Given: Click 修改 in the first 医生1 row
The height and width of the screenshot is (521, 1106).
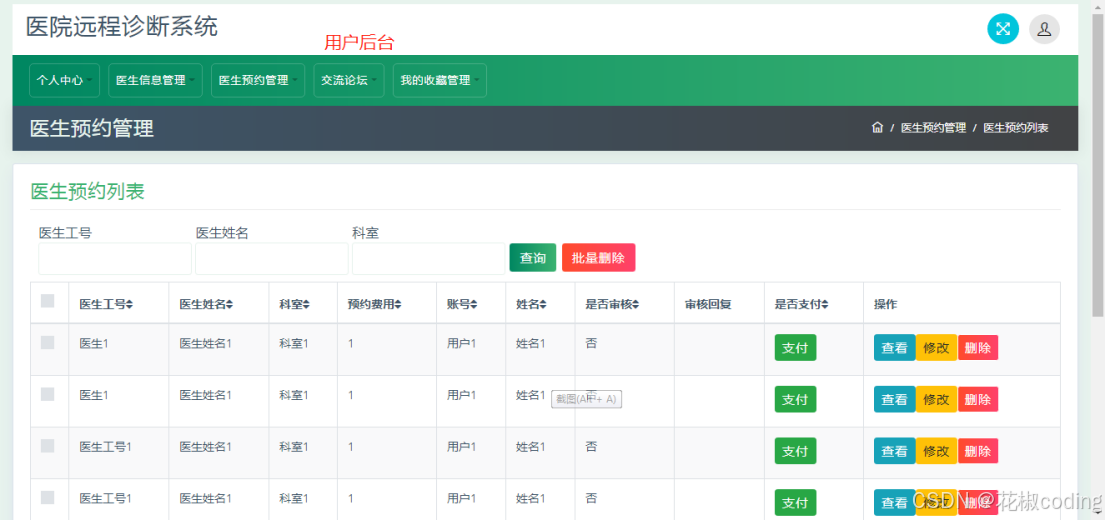Looking at the screenshot, I should [x=936, y=348].
